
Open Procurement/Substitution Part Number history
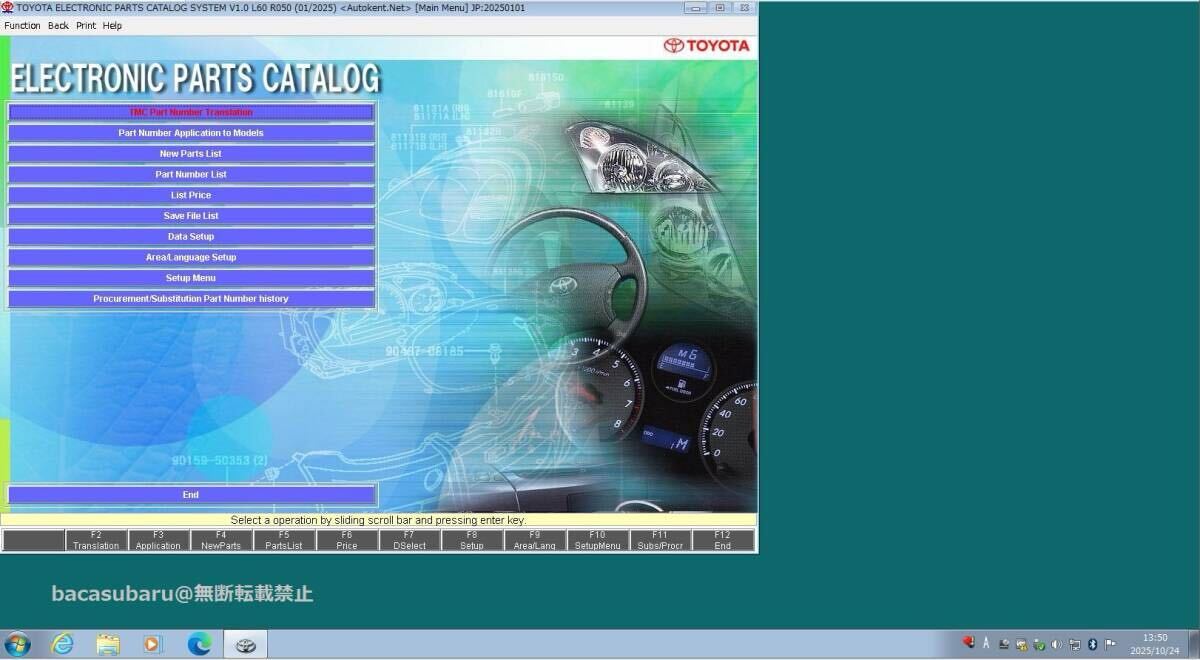click(x=190, y=298)
